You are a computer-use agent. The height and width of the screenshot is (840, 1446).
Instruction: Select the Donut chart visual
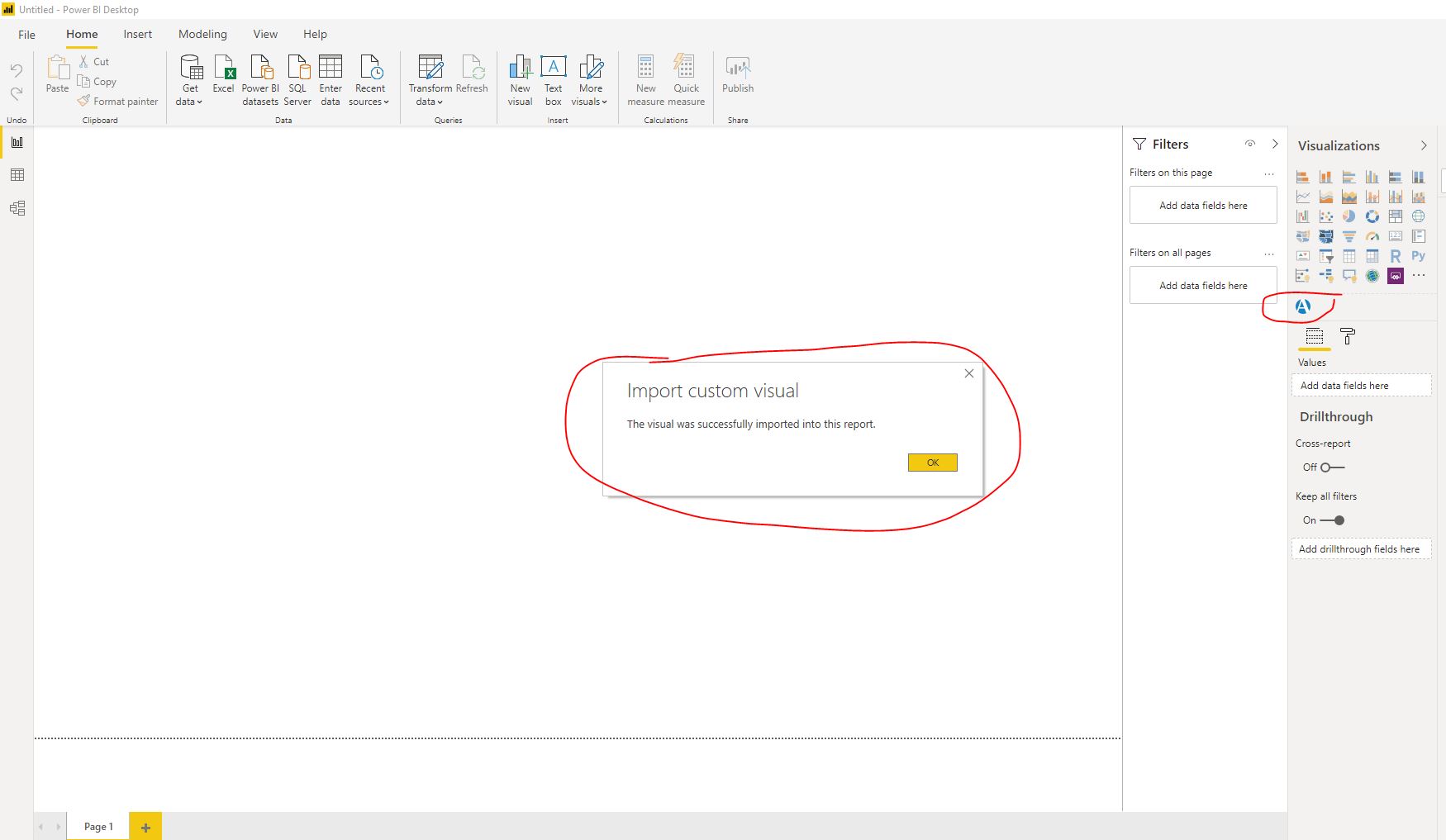[x=1372, y=216]
